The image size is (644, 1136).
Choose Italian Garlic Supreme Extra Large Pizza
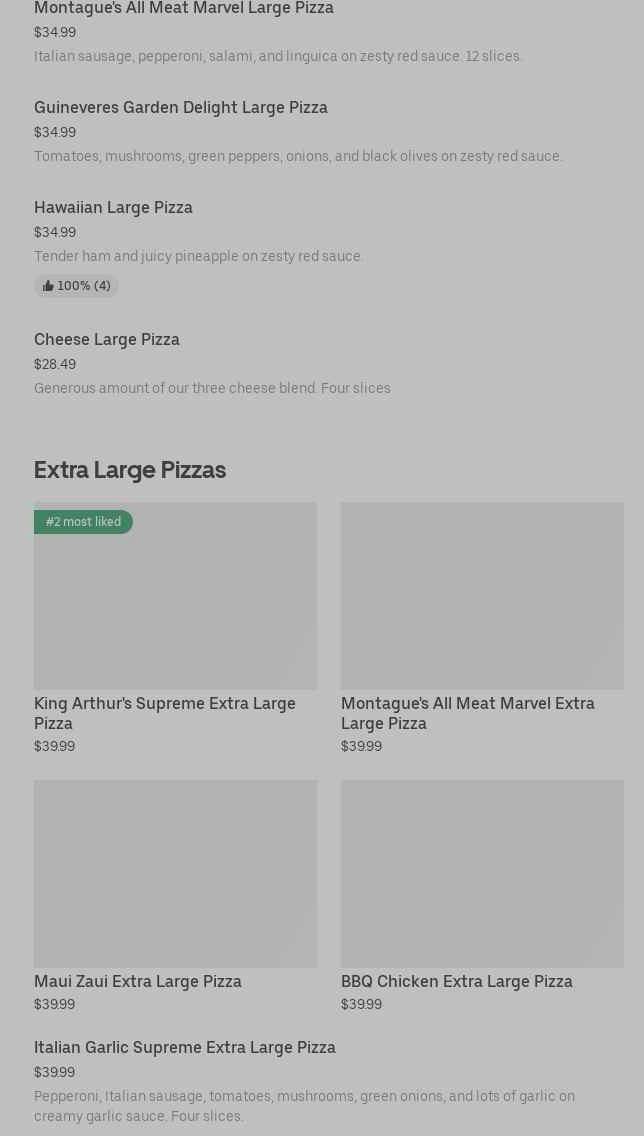(x=185, y=1047)
